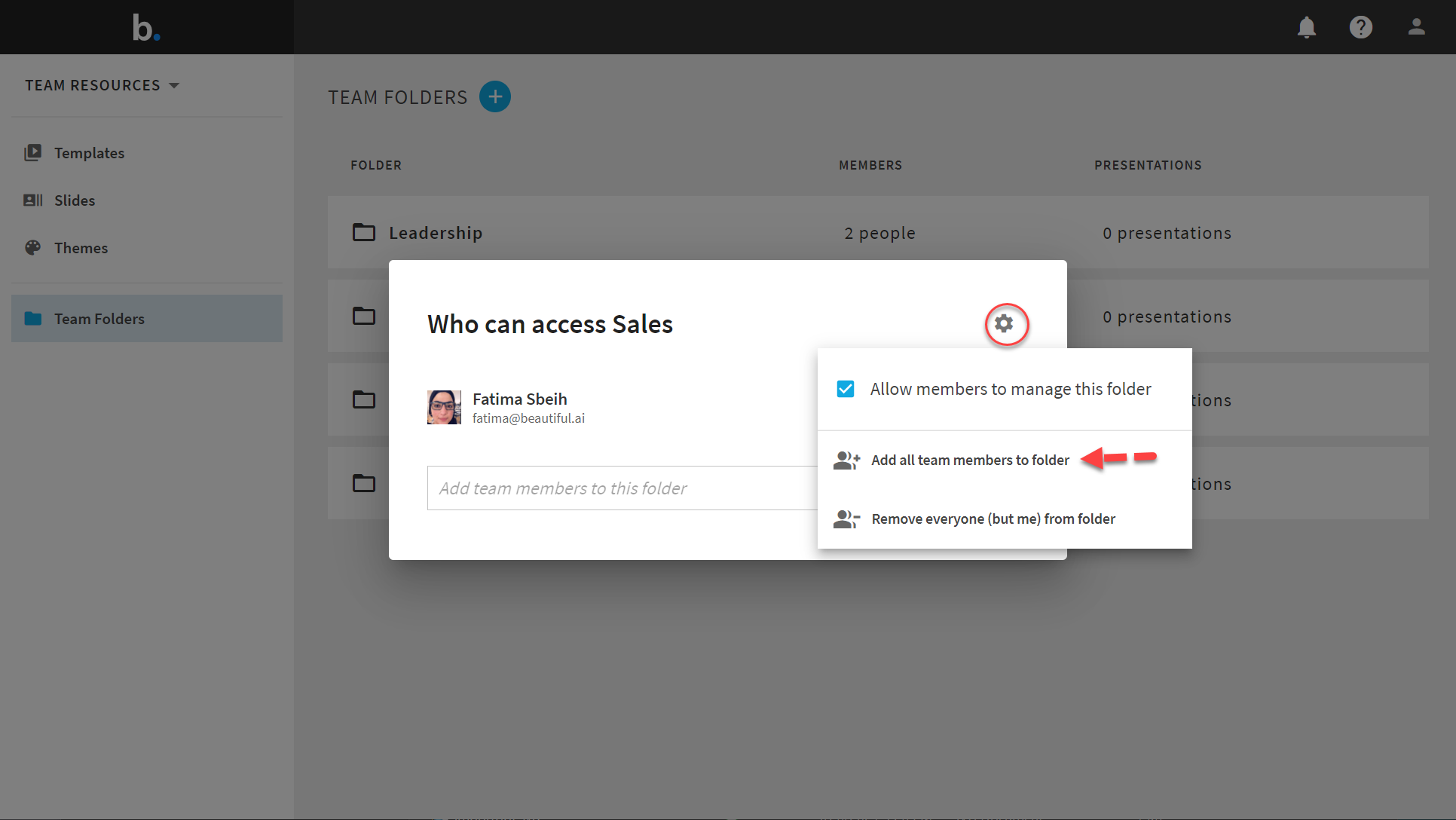
Task: Open the help question mark icon
Action: pos(1360,28)
